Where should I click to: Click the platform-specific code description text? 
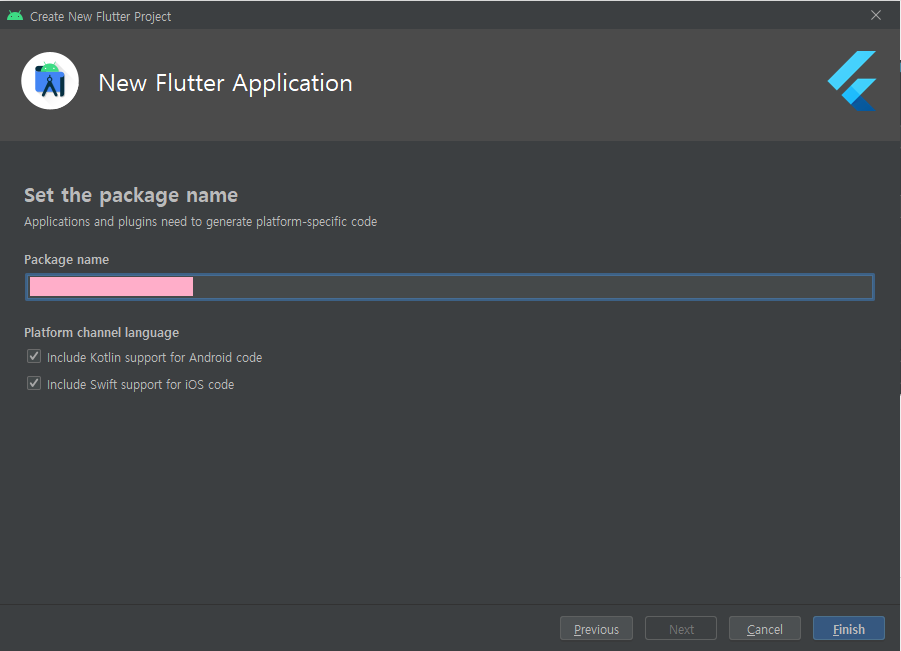(201, 222)
